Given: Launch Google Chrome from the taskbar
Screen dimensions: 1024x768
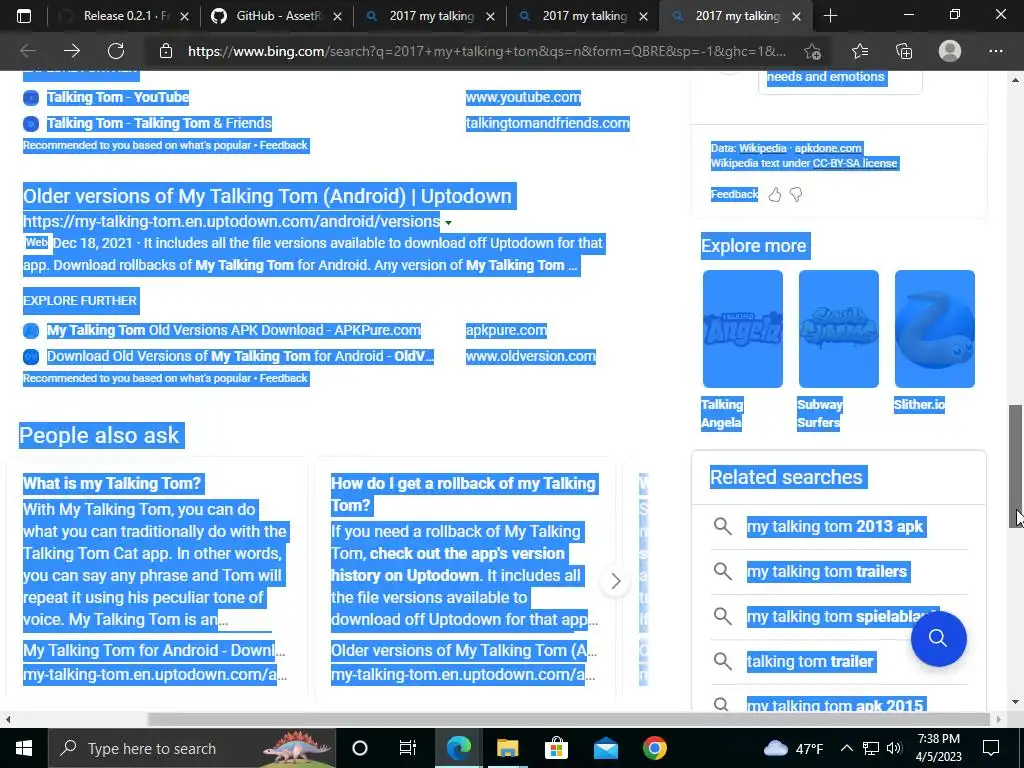Looking at the screenshot, I should click(x=654, y=748).
